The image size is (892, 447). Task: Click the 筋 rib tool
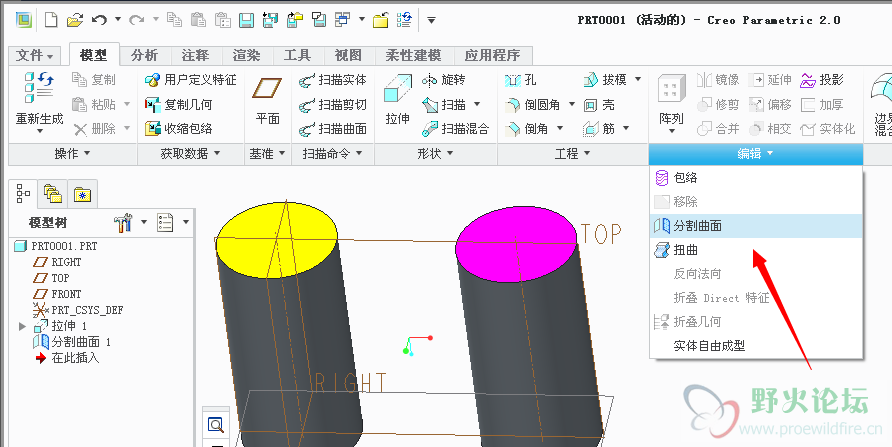pyautogui.click(x=600, y=129)
